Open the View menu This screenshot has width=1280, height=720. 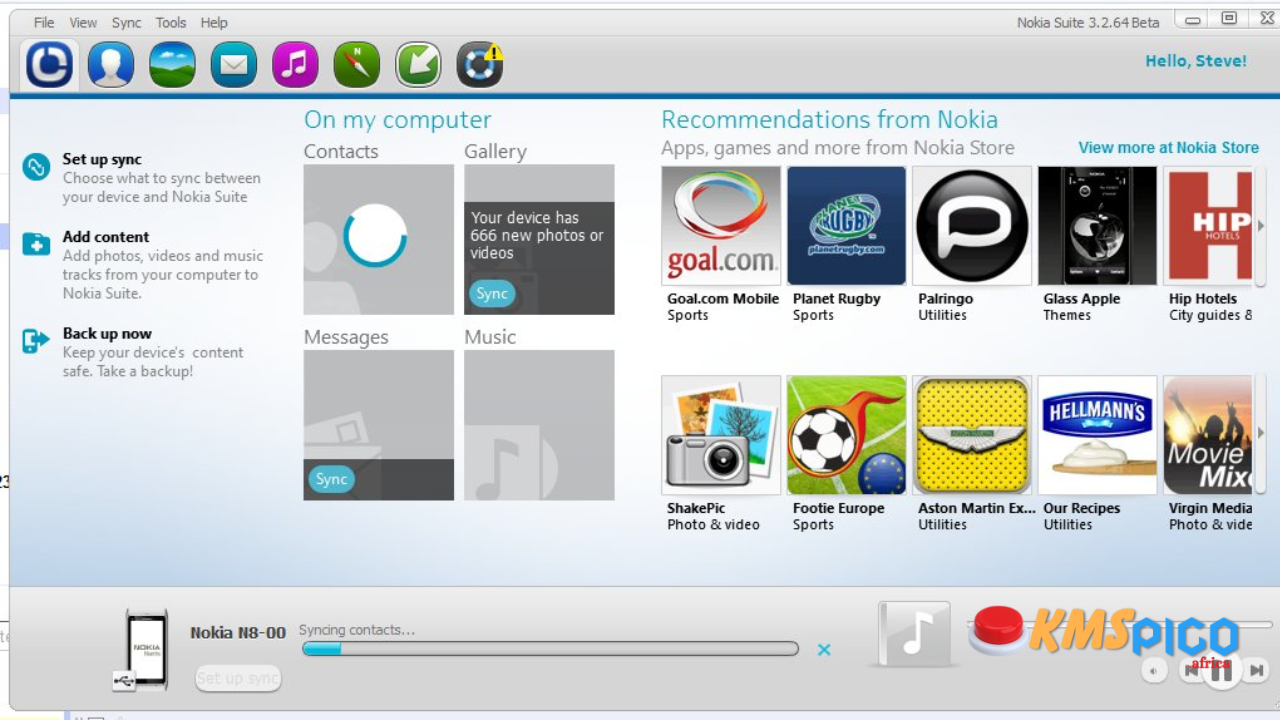[x=83, y=22]
